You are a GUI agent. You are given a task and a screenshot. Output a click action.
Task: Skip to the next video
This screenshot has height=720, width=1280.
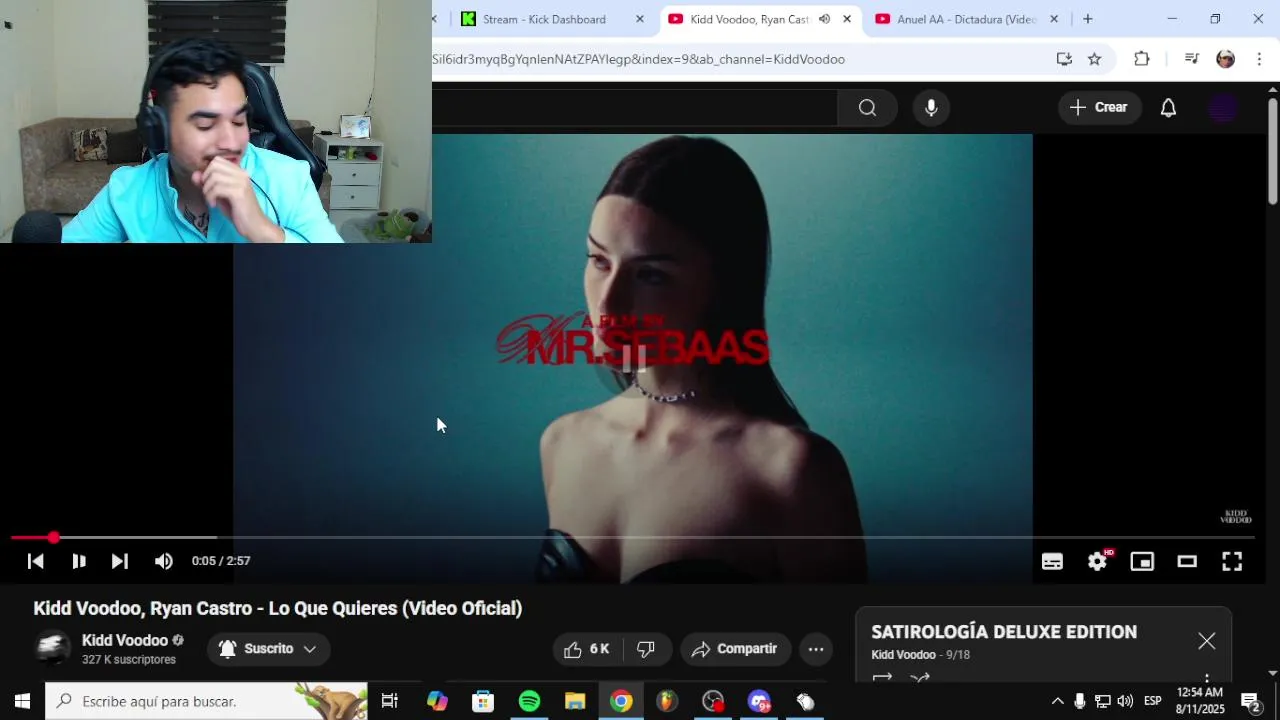tap(120, 561)
